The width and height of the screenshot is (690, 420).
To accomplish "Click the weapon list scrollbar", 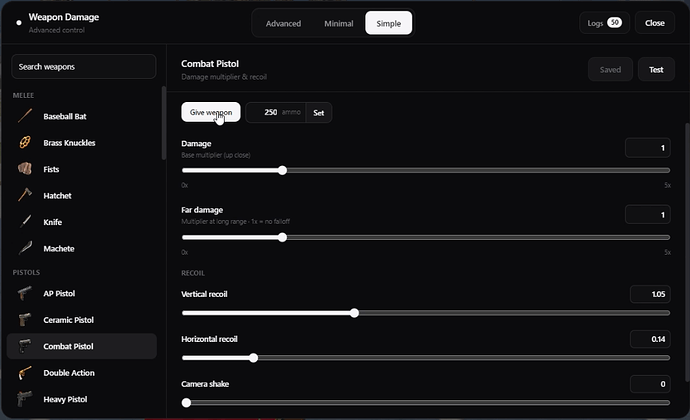I will 164,123.
